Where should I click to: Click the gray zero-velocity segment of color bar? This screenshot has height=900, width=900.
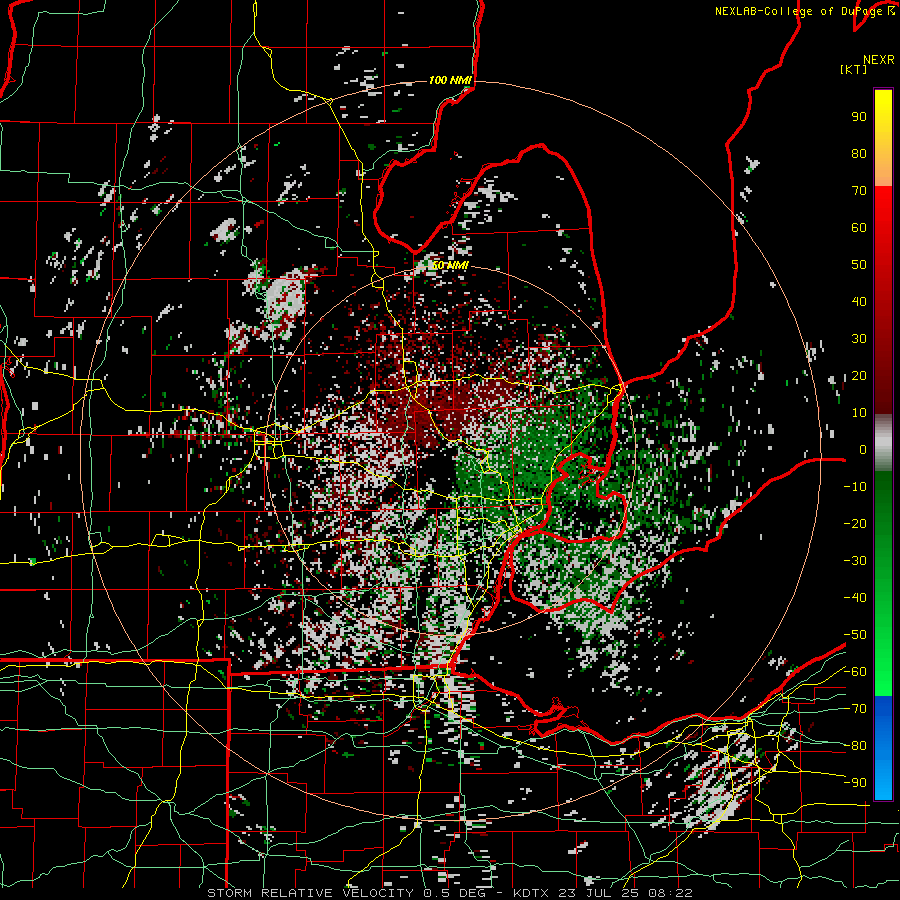[x=883, y=443]
